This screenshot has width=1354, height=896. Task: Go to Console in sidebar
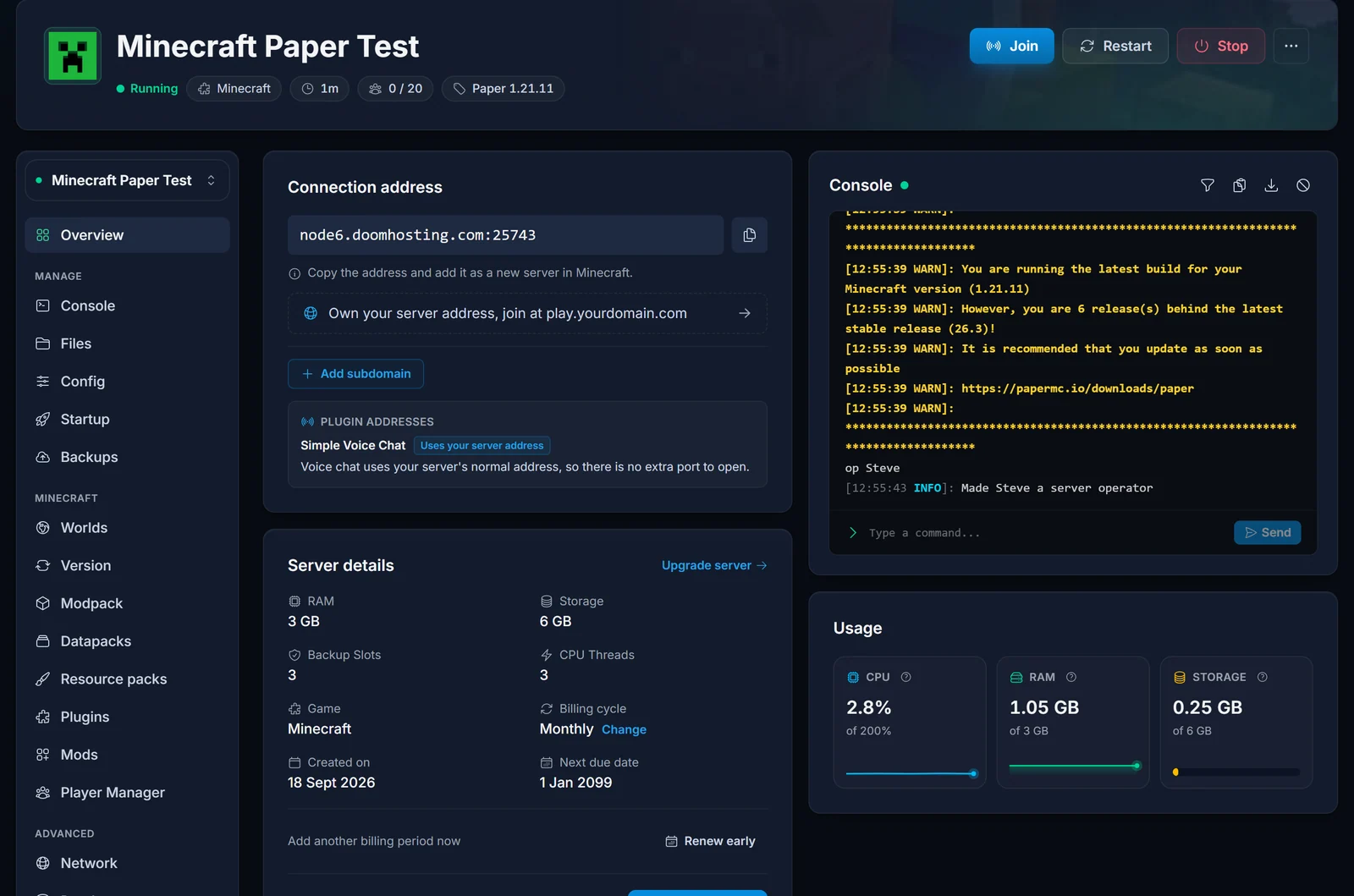(127, 305)
